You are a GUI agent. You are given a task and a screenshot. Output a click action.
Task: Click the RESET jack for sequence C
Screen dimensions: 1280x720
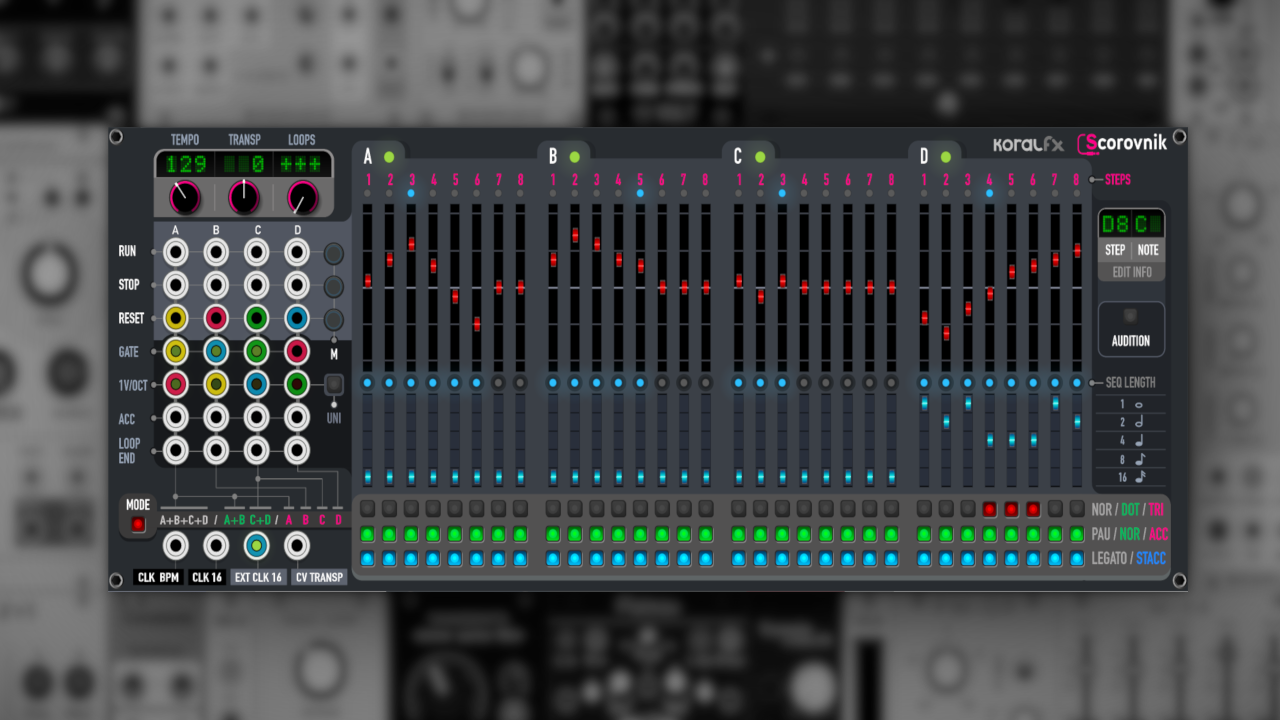coord(256,319)
